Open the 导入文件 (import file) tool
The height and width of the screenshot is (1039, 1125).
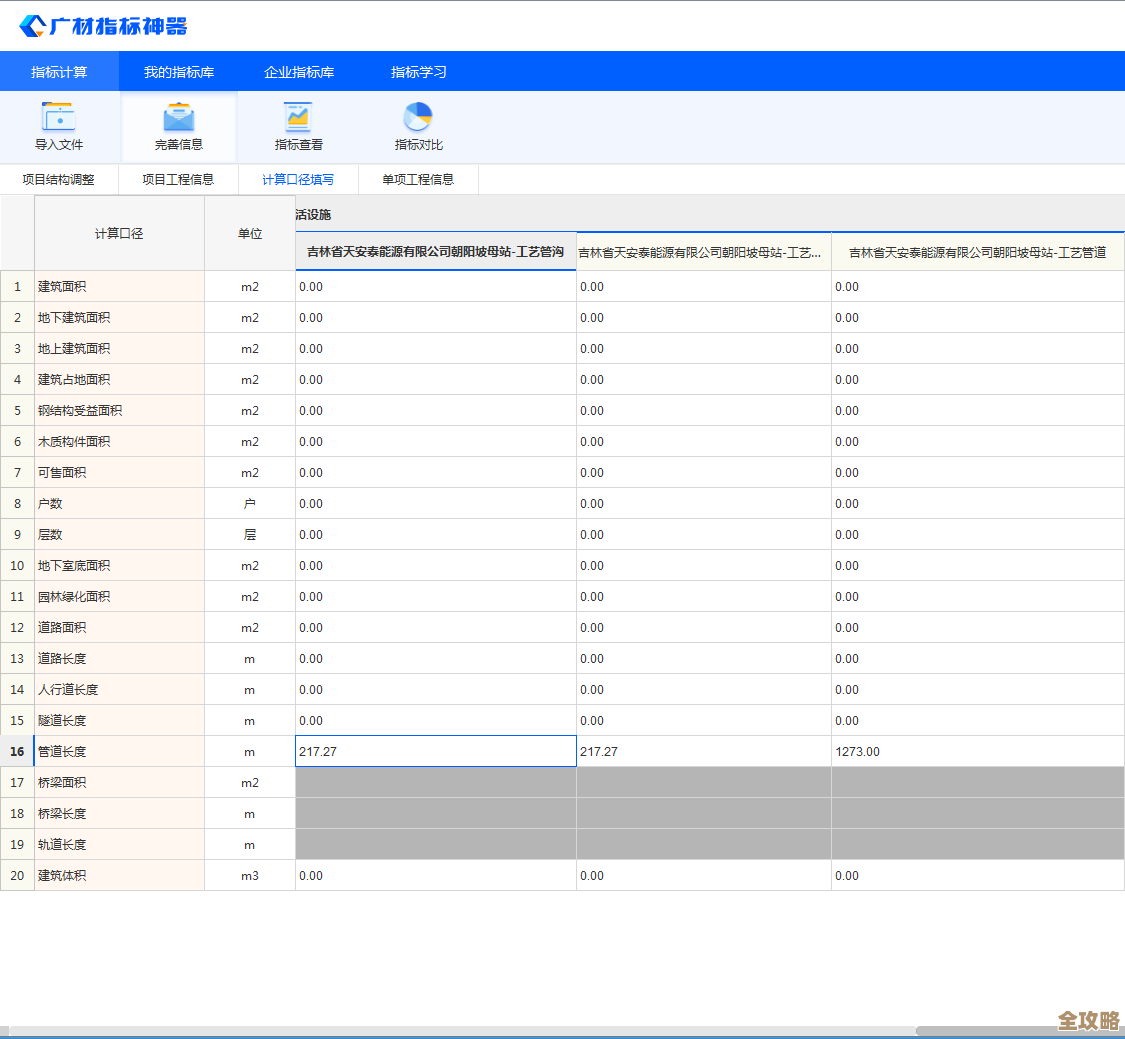click(60, 126)
